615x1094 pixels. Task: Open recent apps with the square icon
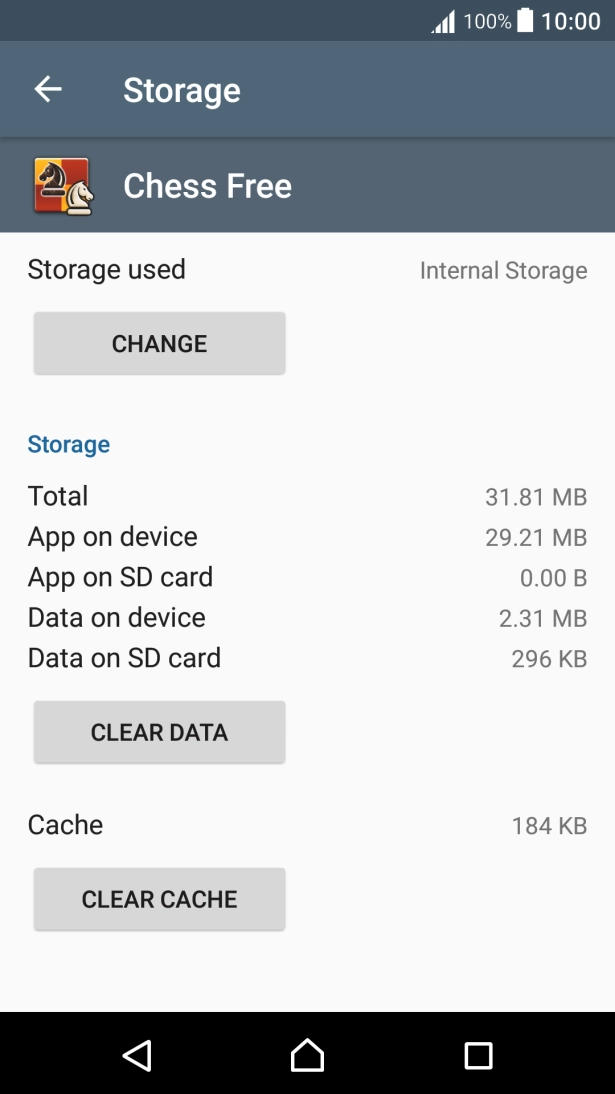point(478,1055)
